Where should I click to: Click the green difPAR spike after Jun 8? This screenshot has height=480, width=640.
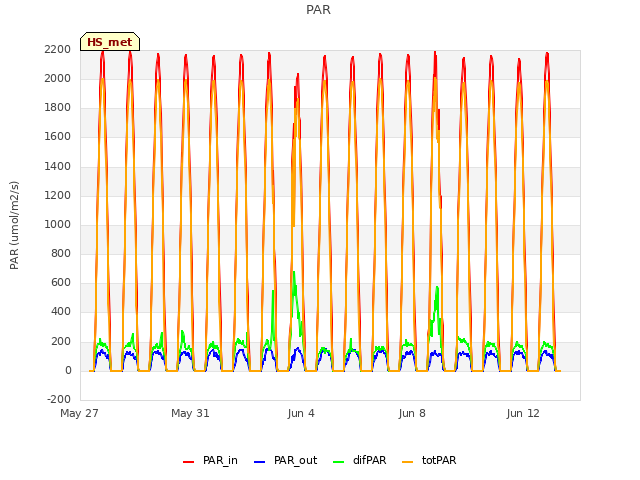(x=437, y=298)
